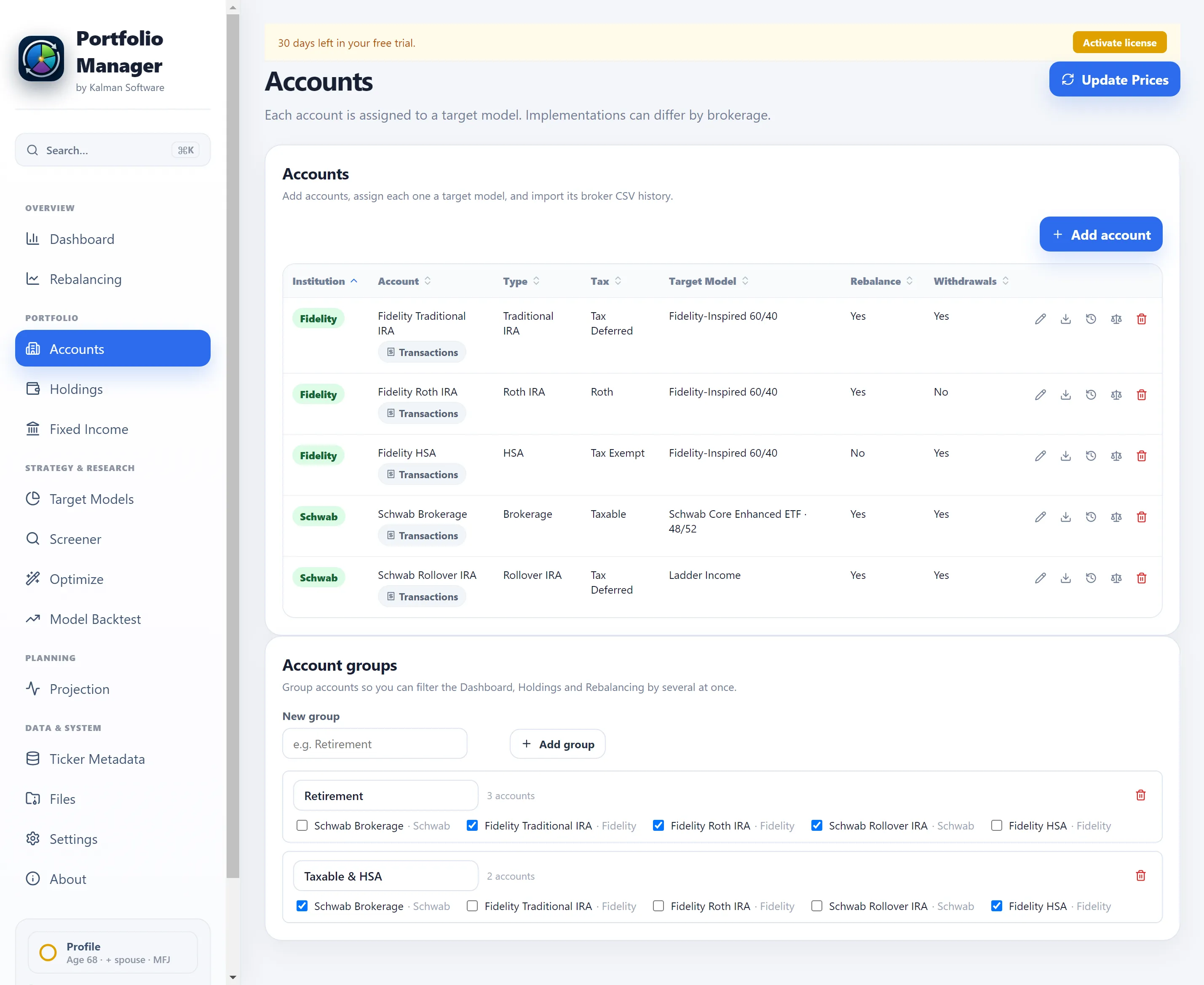Uncheck Fidelity HSA in Taxable & HSA group
Viewport: 1204px width, 985px height.
[x=996, y=906]
